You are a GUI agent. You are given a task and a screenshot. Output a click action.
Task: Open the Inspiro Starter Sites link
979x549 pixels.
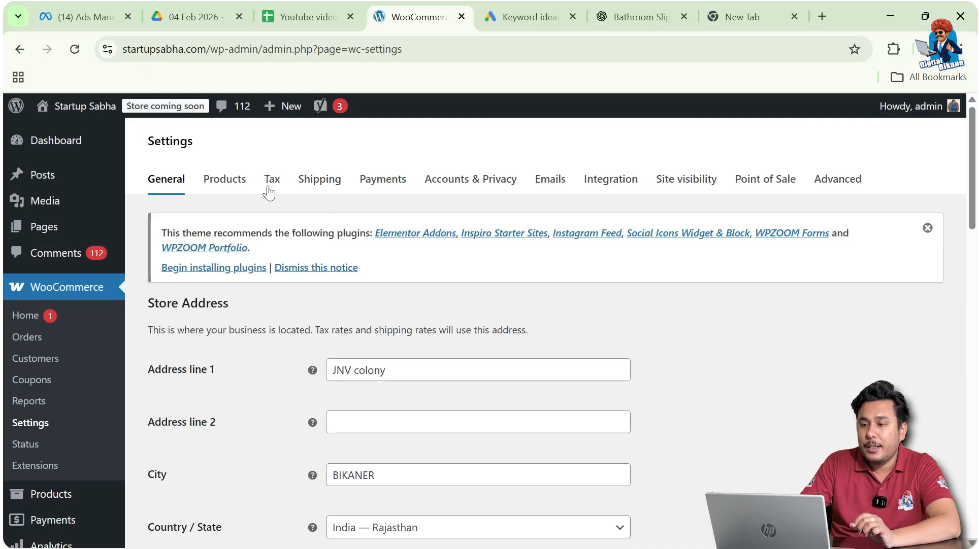pyautogui.click(x=504, y=233)
